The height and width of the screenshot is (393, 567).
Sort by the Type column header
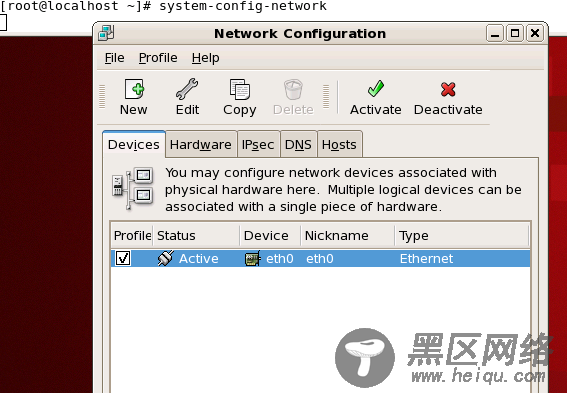(x=462, y=236)
